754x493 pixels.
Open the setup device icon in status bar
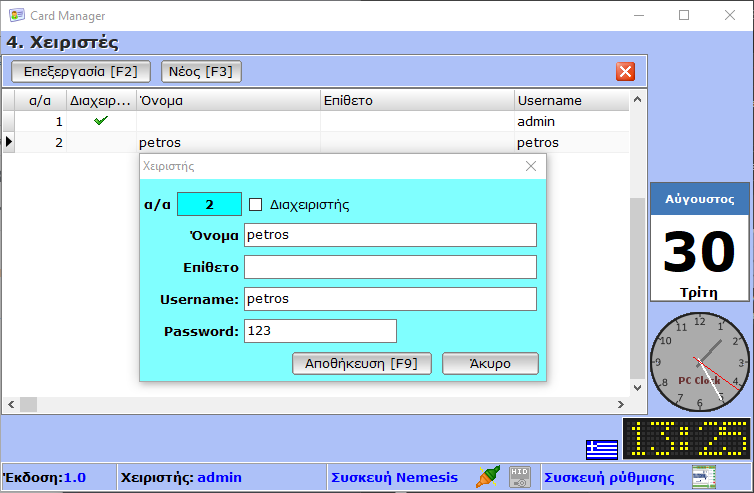704,477
